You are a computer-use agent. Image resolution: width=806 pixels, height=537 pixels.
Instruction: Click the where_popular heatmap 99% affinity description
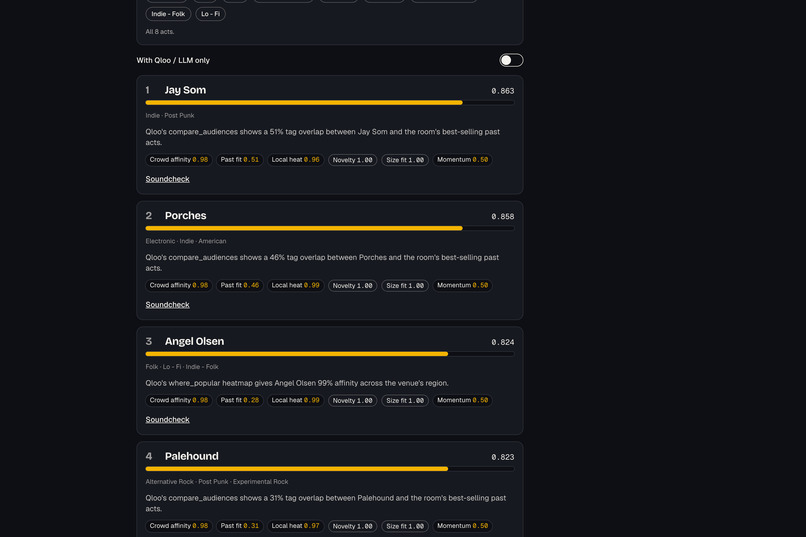pyautogui.click(x=297, y=383)
